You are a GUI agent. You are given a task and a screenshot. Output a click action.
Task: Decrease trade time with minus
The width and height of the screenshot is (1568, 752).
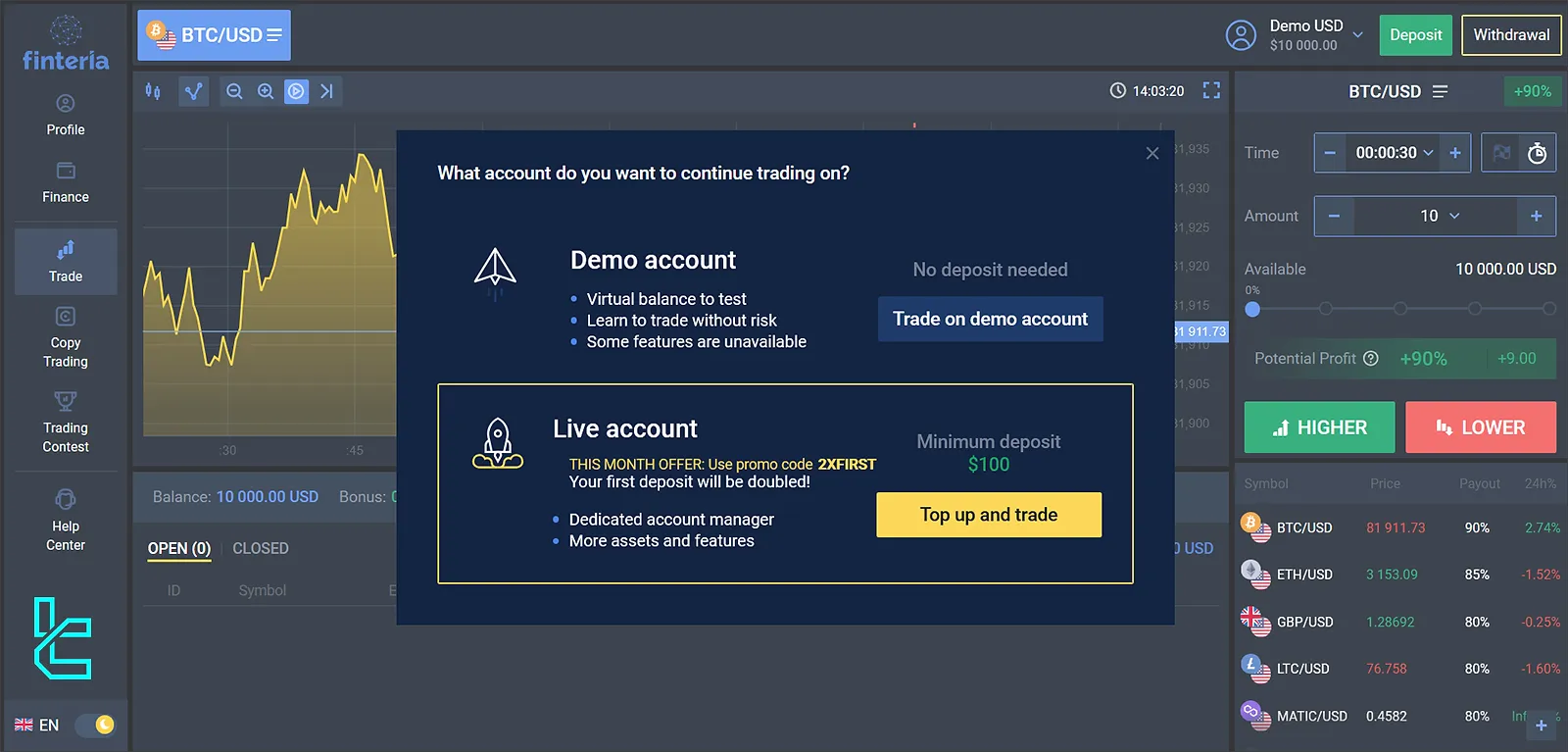coord(1330,153)
